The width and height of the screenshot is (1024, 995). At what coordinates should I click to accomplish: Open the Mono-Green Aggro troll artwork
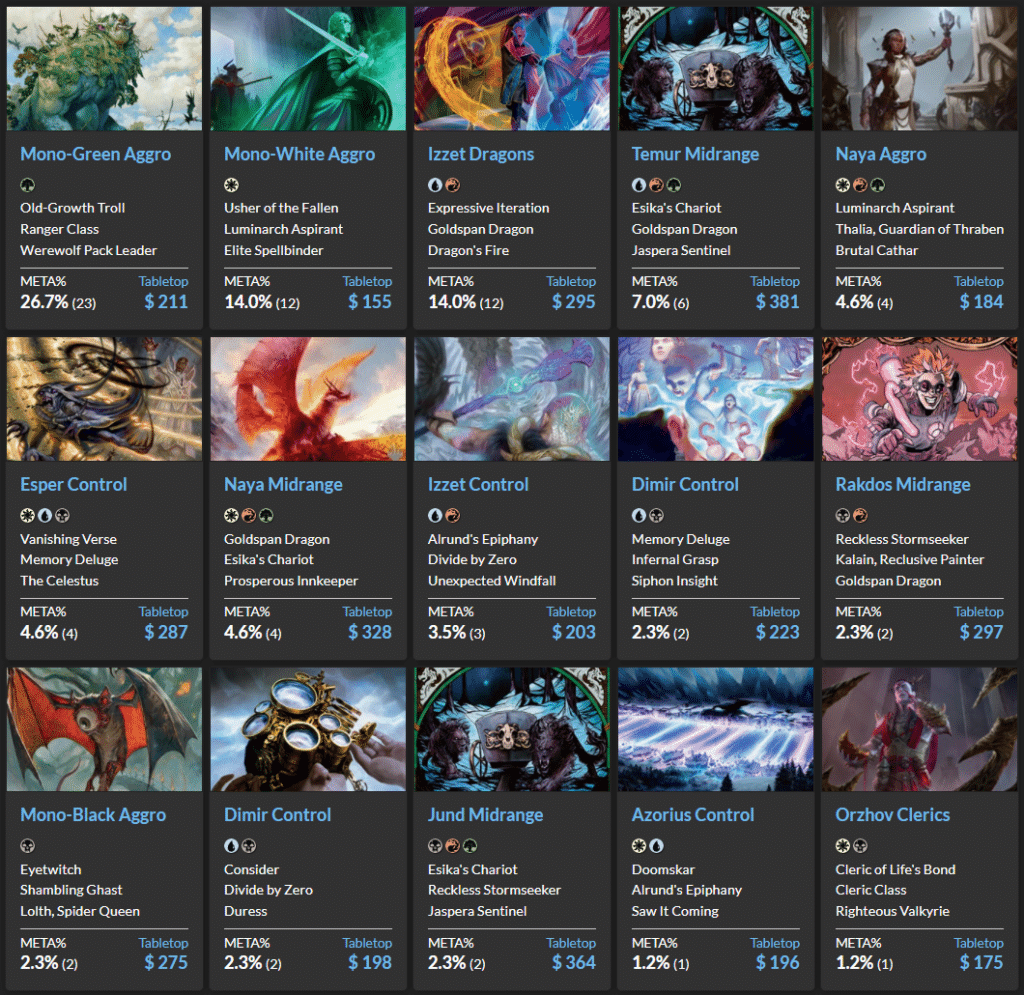104,68
